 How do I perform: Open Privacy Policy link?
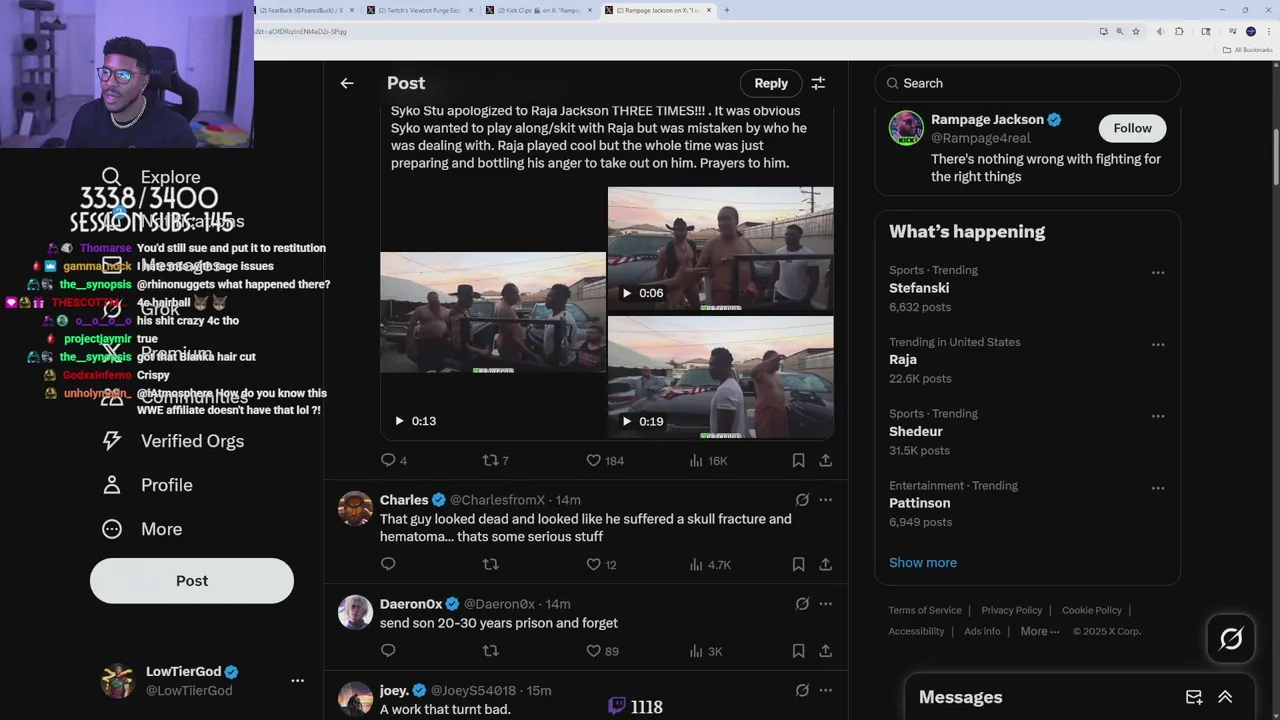(x=1012, y=610)
